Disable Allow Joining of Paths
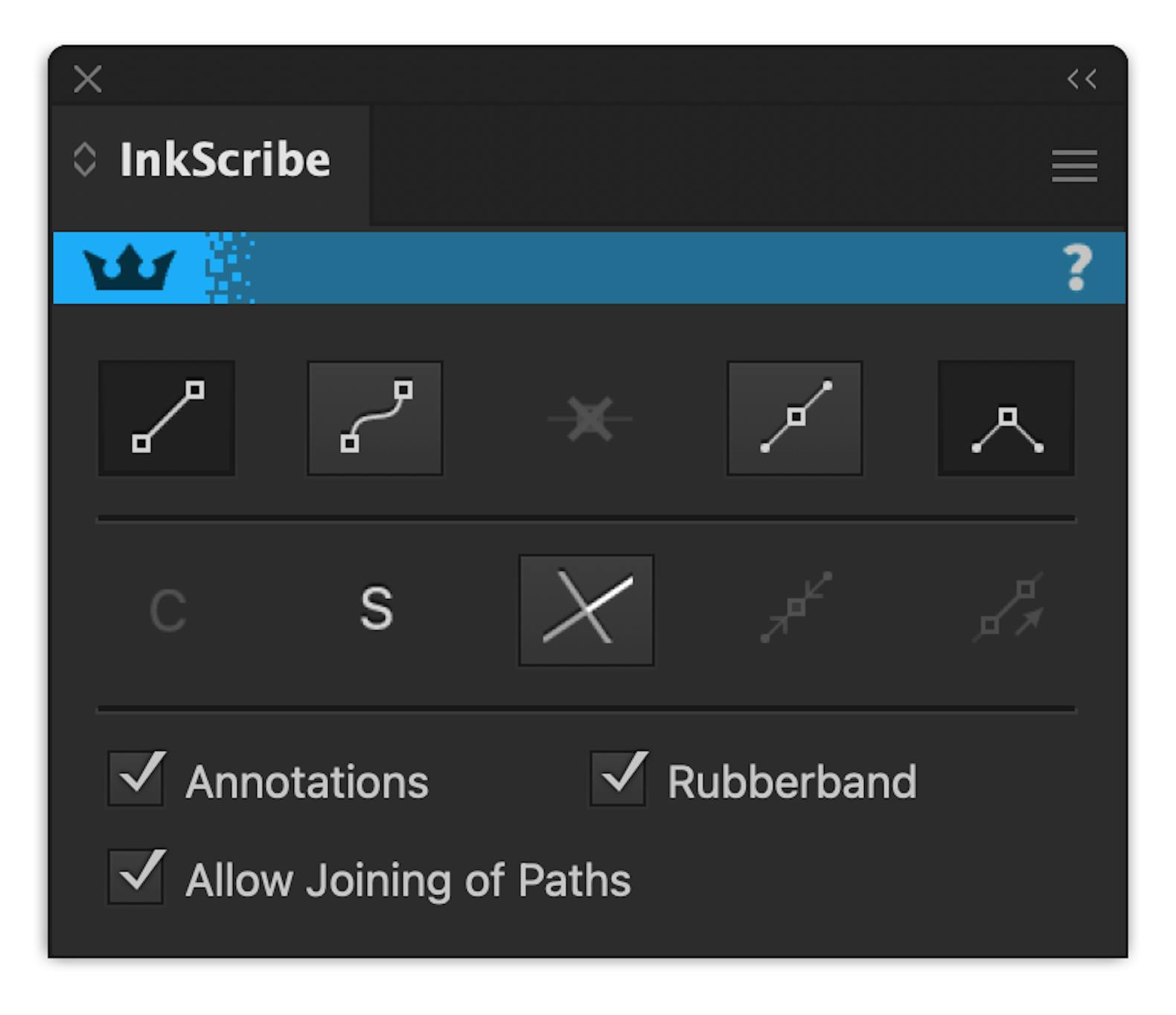The height and width of the screenshot is (1015, 1176). click(x=136, y=879)
